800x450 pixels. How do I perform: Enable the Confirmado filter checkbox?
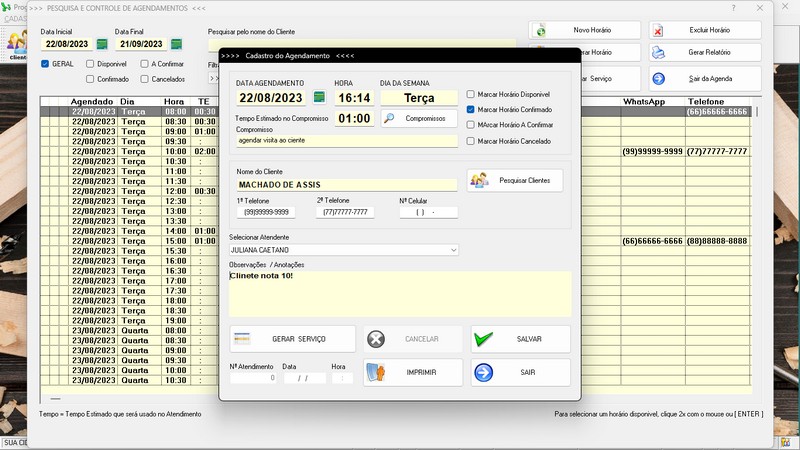pos(90,79)
